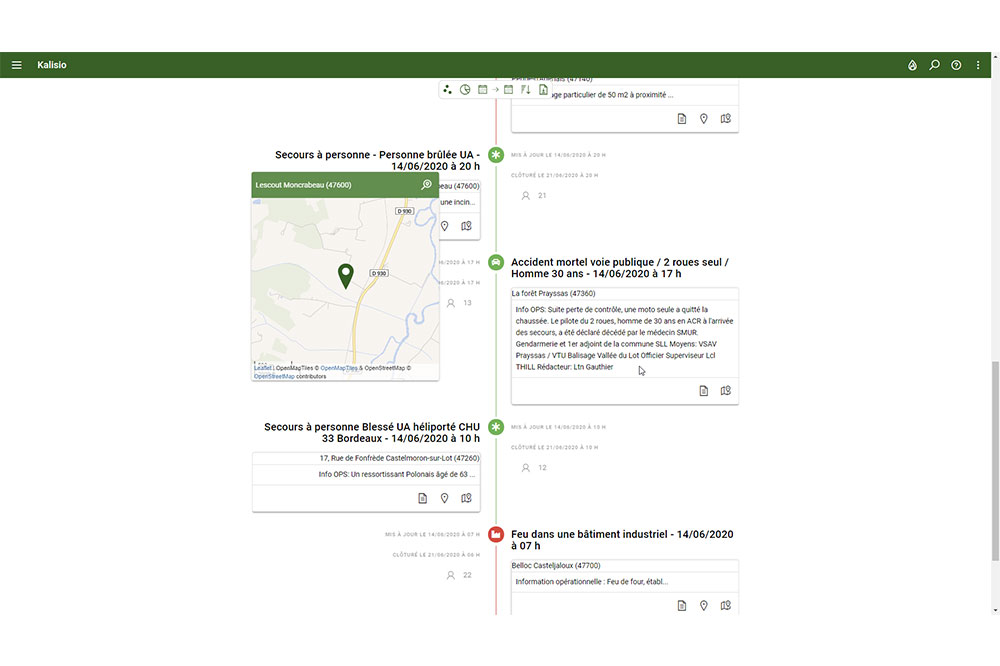Click the Belloc Casteljaloux (47700) address
1000x666 pixels.
point(556,565)
